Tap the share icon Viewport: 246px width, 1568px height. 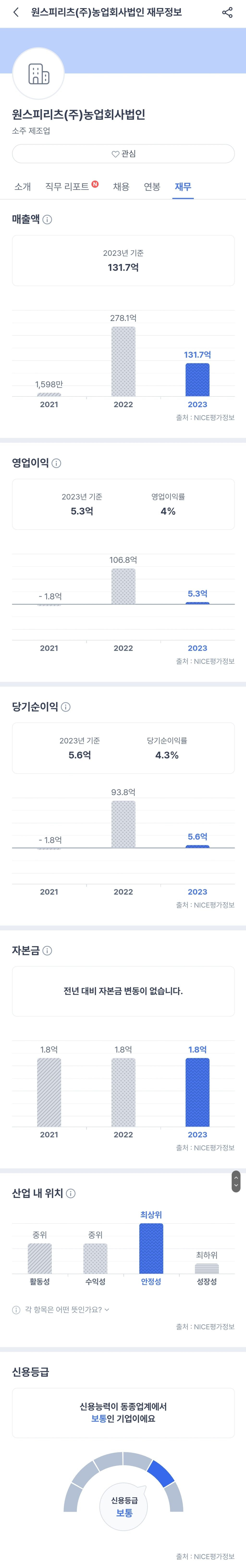pos(227,12)
